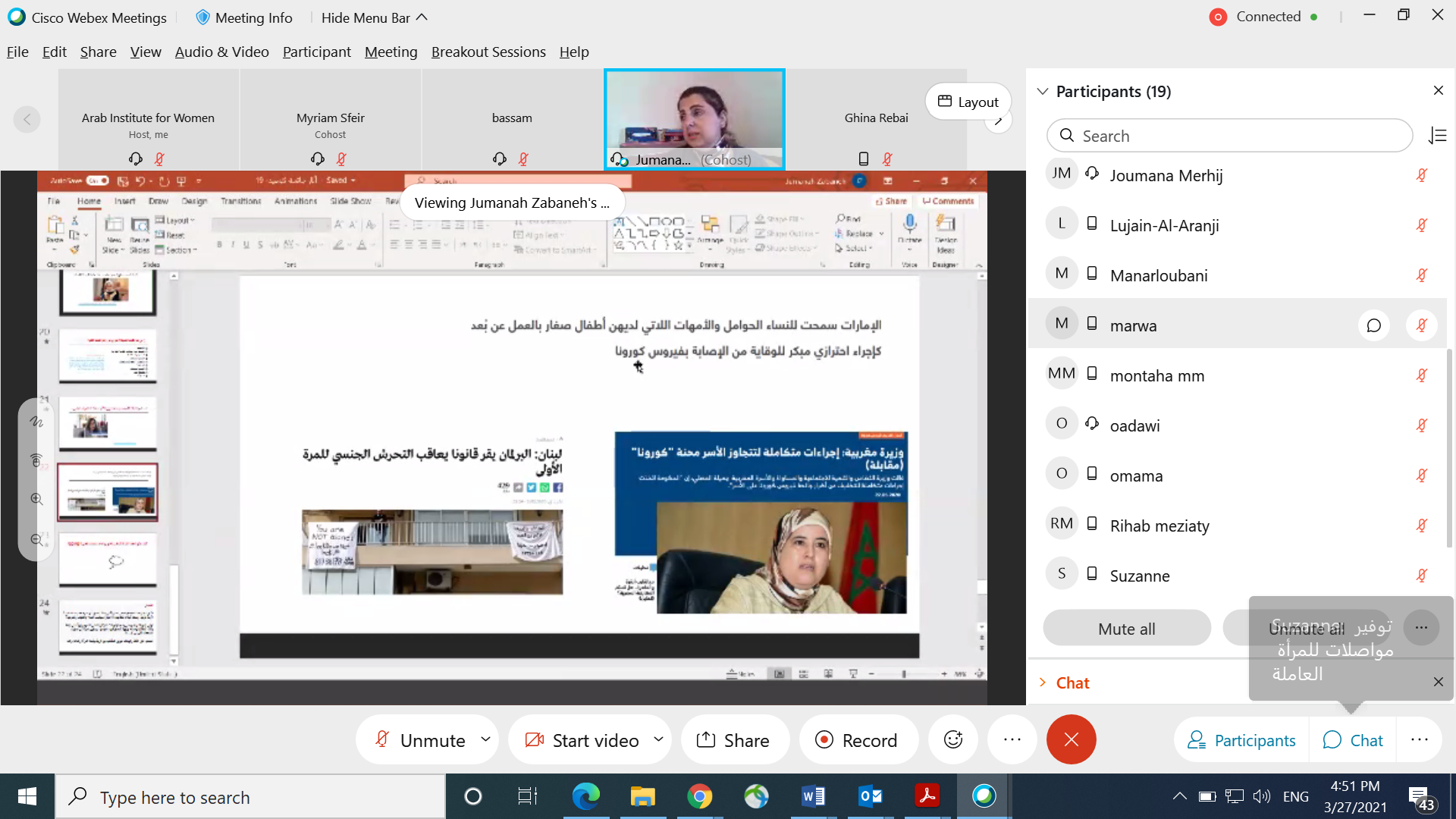Toggle mute for Lujain-Al-Aranji
The image size is (1456, 819).
pos(1422,225)
